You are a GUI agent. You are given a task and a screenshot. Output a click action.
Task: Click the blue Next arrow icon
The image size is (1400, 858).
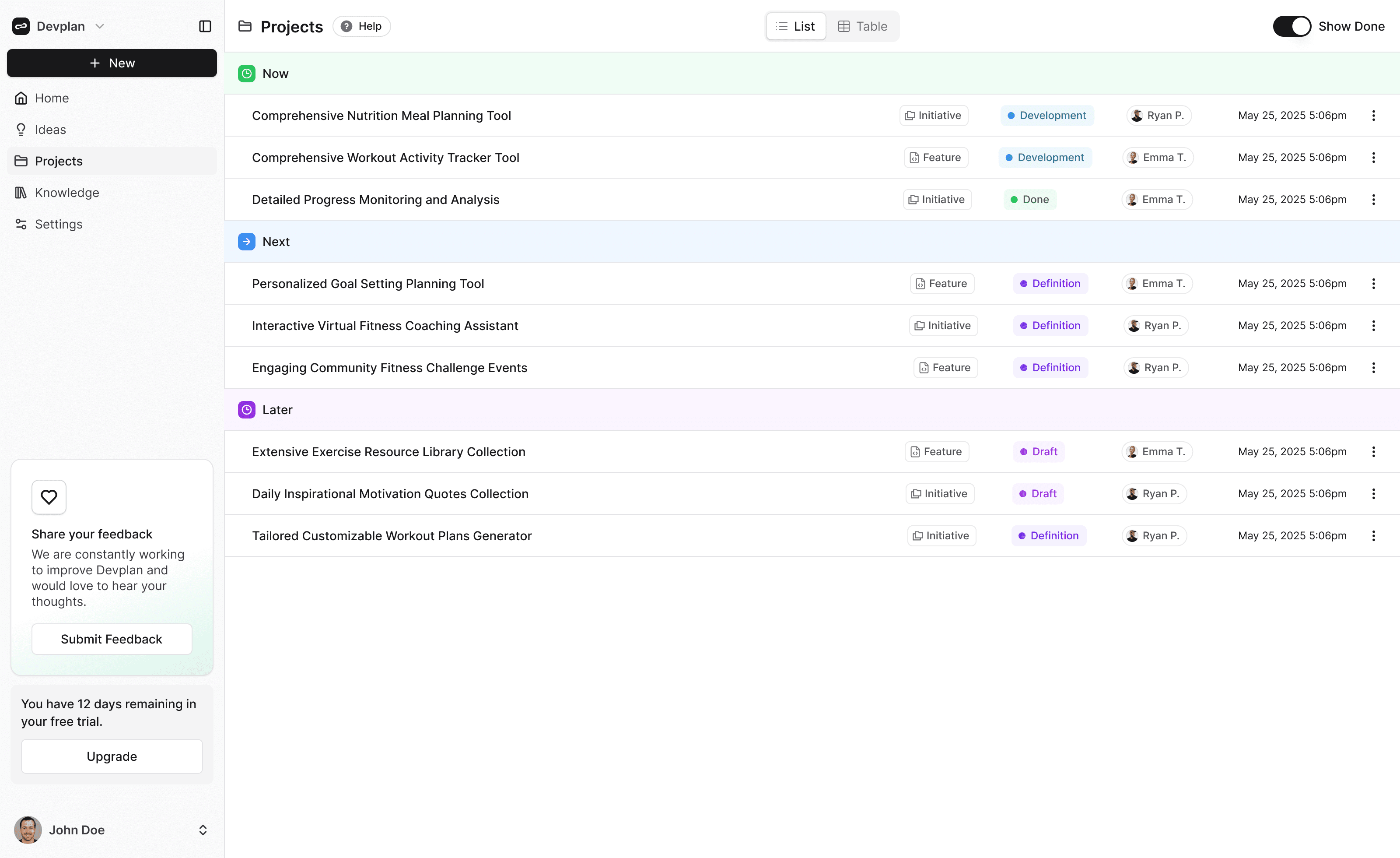click(x=247, y=242)
